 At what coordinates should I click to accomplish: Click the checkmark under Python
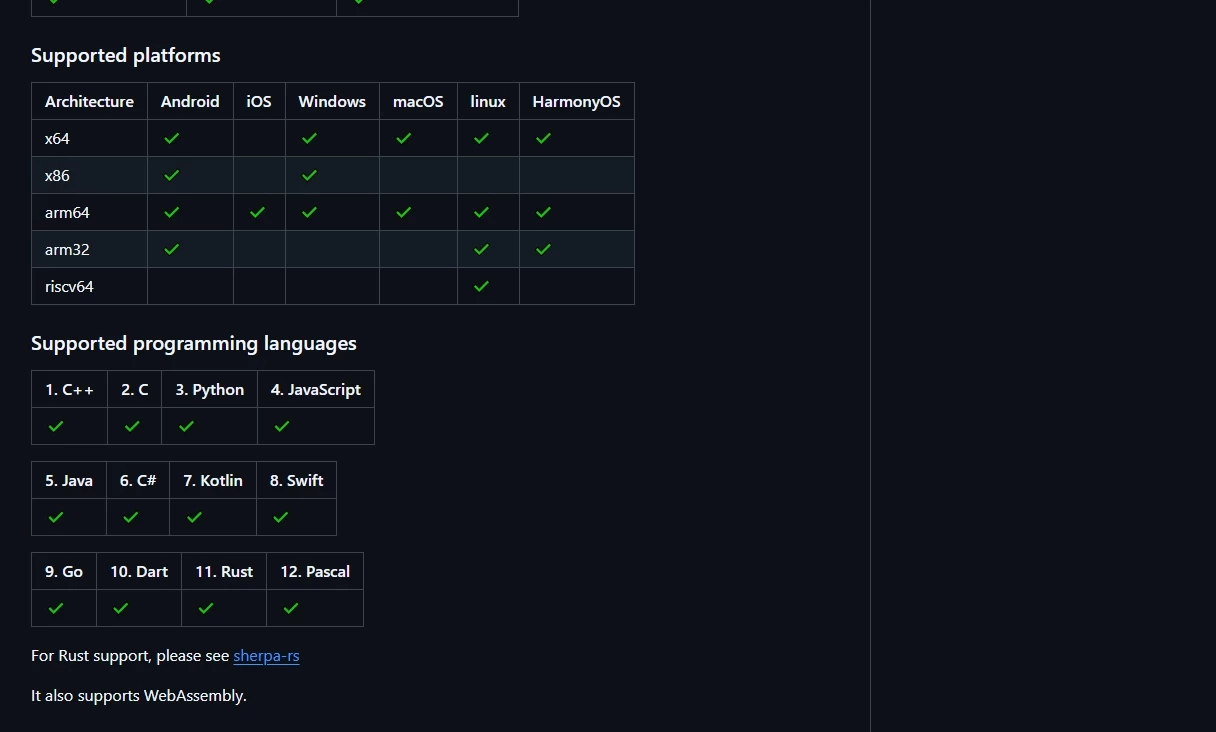(x=186, y=427)
